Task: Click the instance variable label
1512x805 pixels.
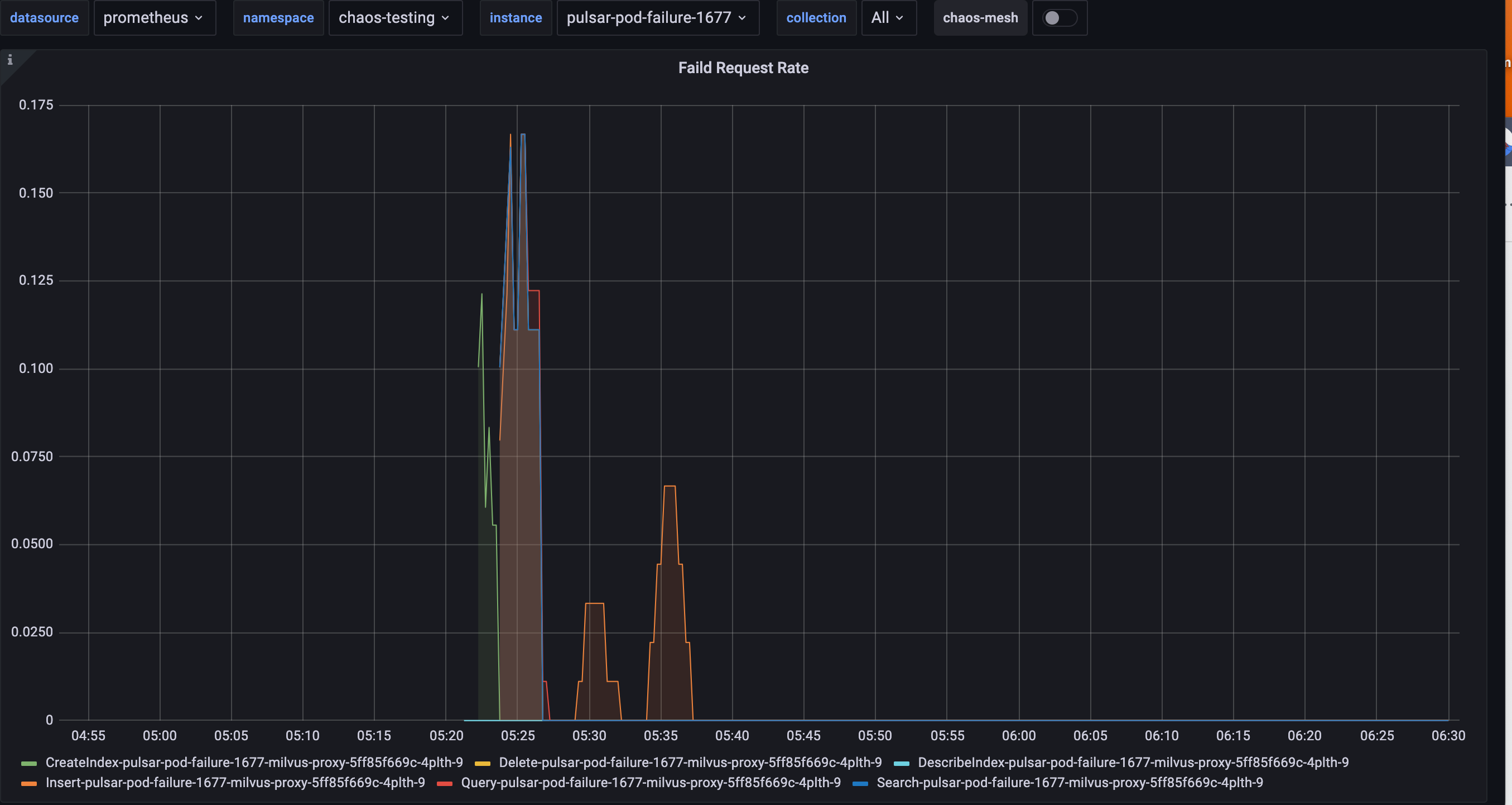Action: [516, 18]
